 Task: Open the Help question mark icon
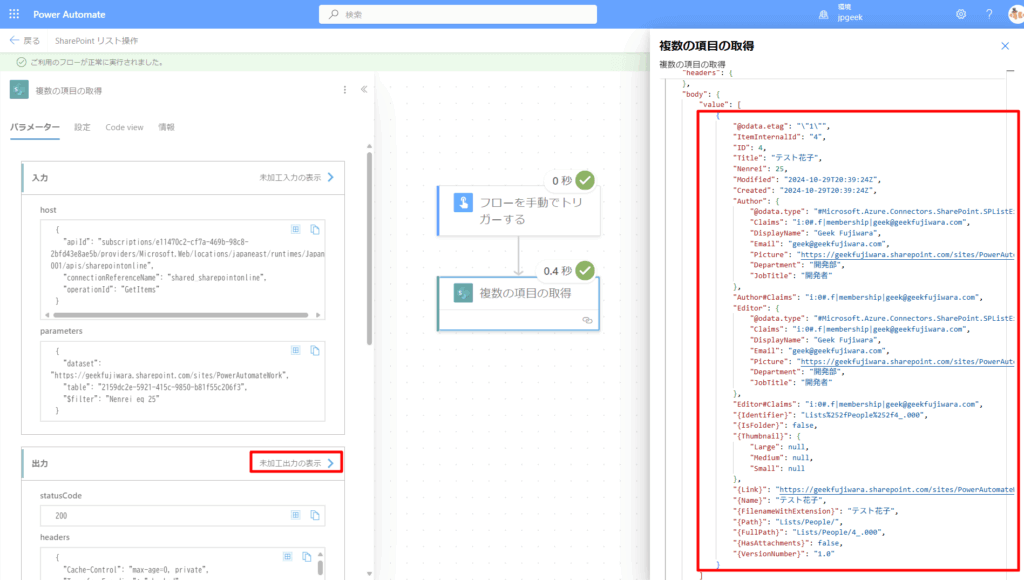pos(989,14)
